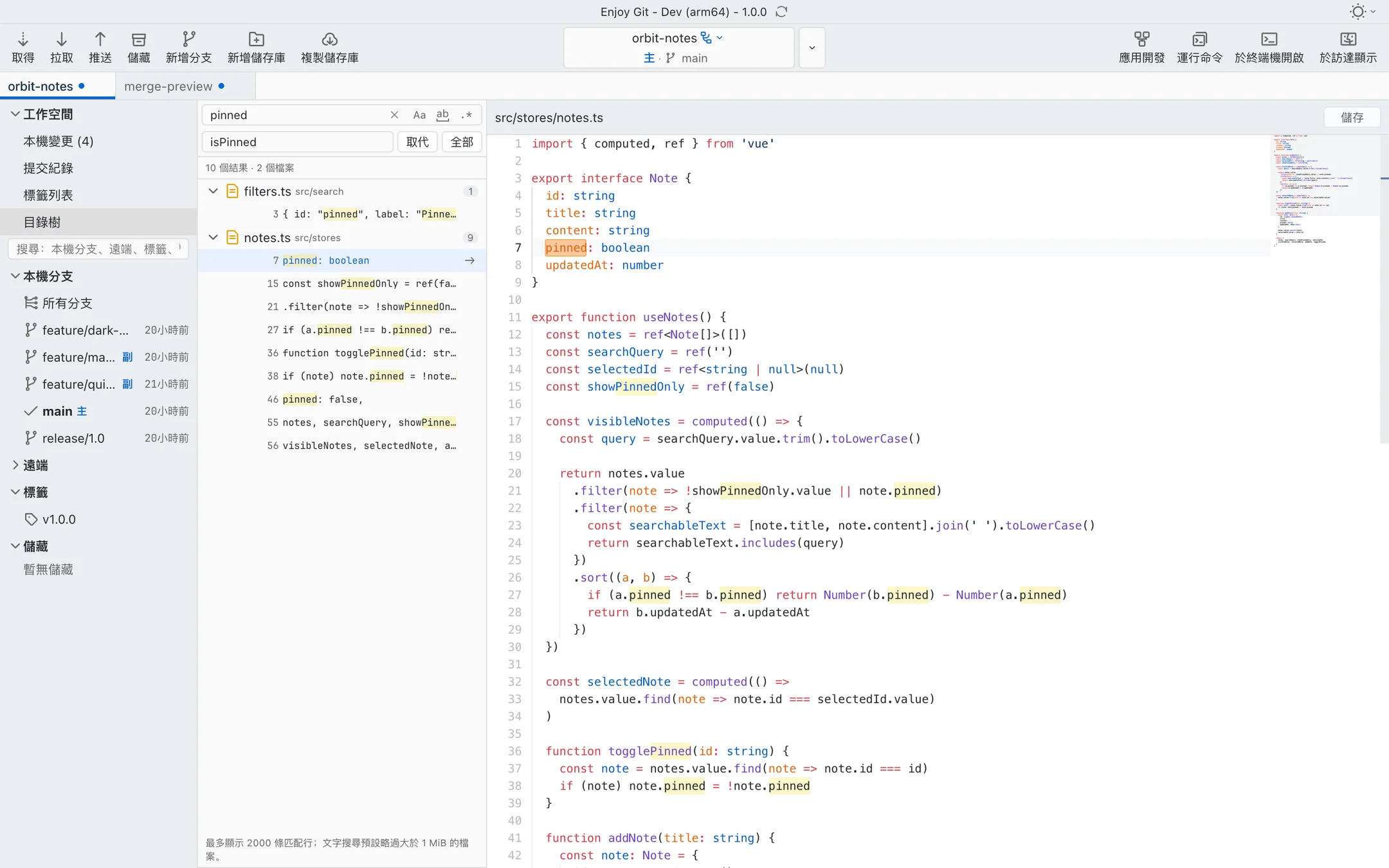The image size is (1389, 868).
Task: Click the 全部 replace-all button
Action: 462,141
